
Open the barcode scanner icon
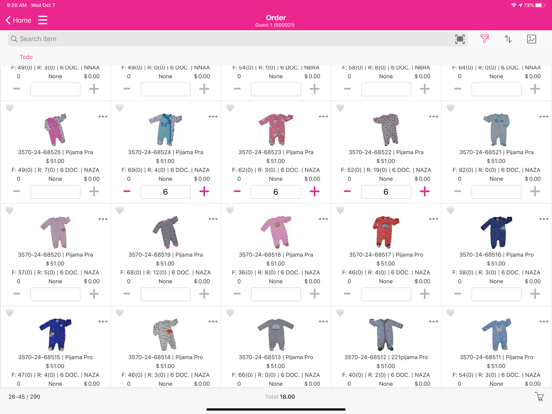[x=460, y=39]
